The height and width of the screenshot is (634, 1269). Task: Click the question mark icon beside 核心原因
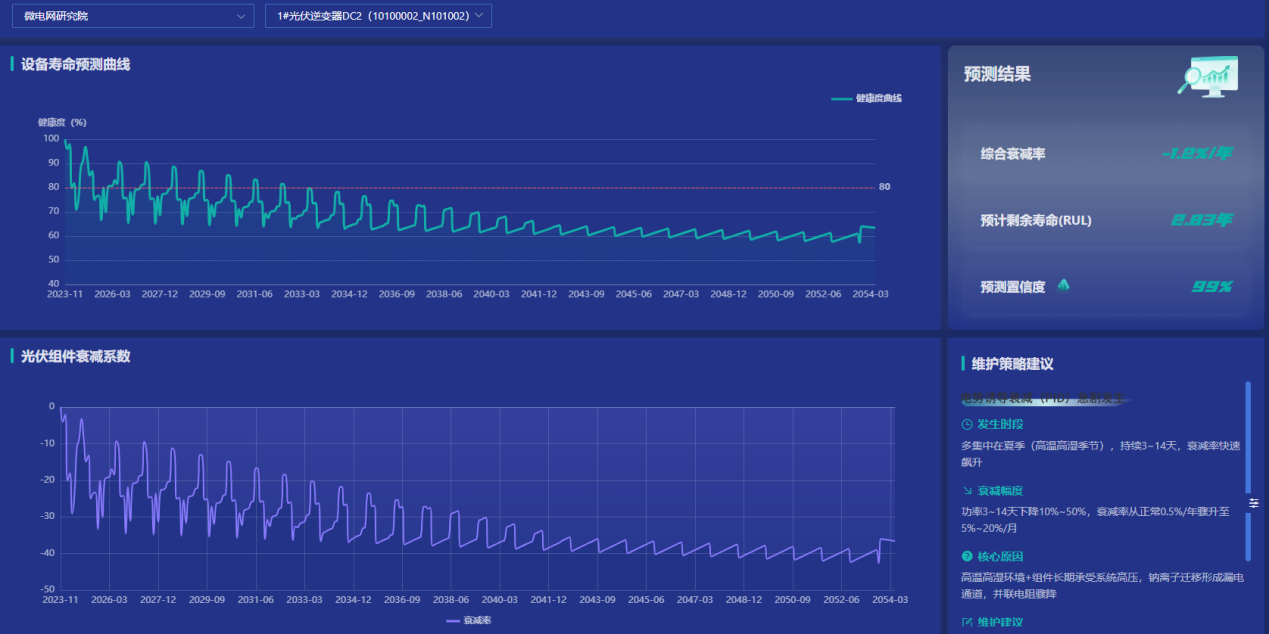tap(967, 556)
